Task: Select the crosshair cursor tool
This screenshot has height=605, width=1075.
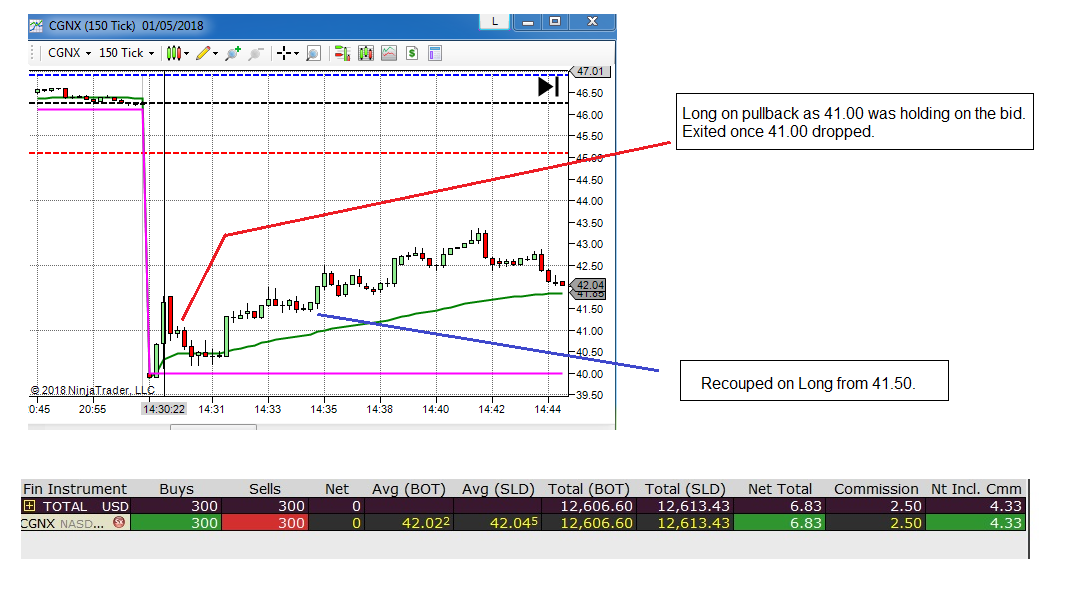Action: (284, 53)
